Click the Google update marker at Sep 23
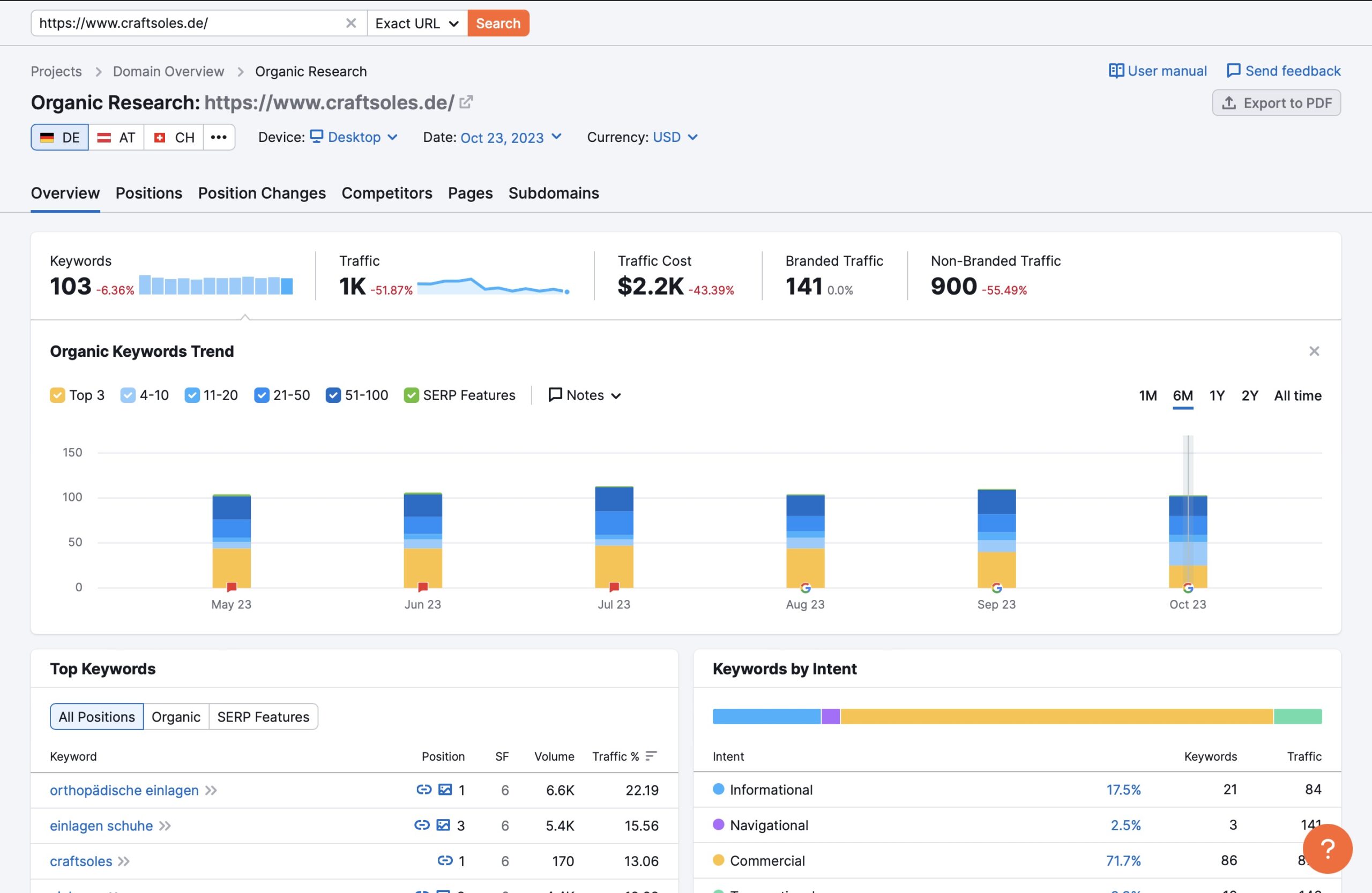 (997, 588)
